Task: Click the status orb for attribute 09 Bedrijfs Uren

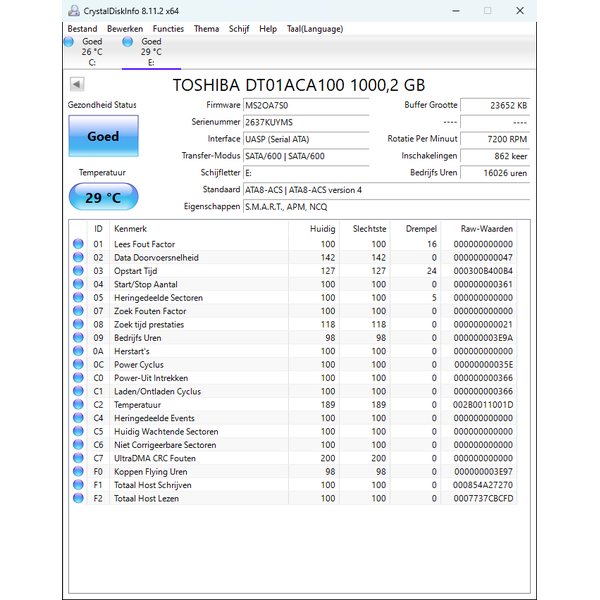Action: click(78, 338)
